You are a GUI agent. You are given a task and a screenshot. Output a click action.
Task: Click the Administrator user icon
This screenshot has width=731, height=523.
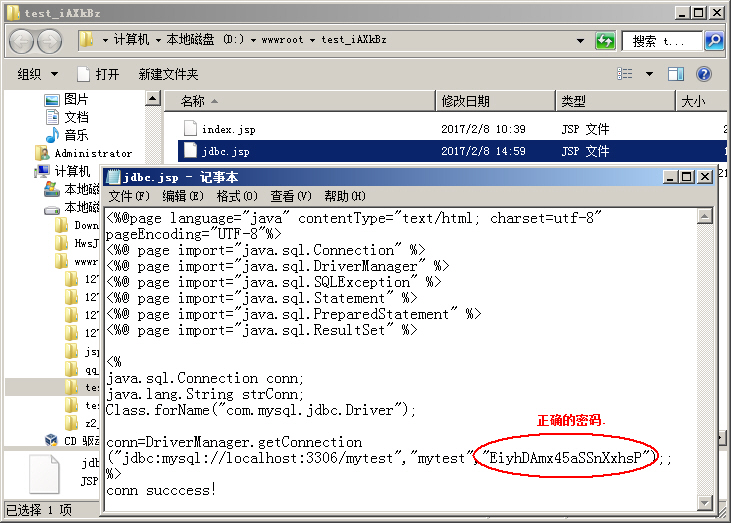(42, 153)
